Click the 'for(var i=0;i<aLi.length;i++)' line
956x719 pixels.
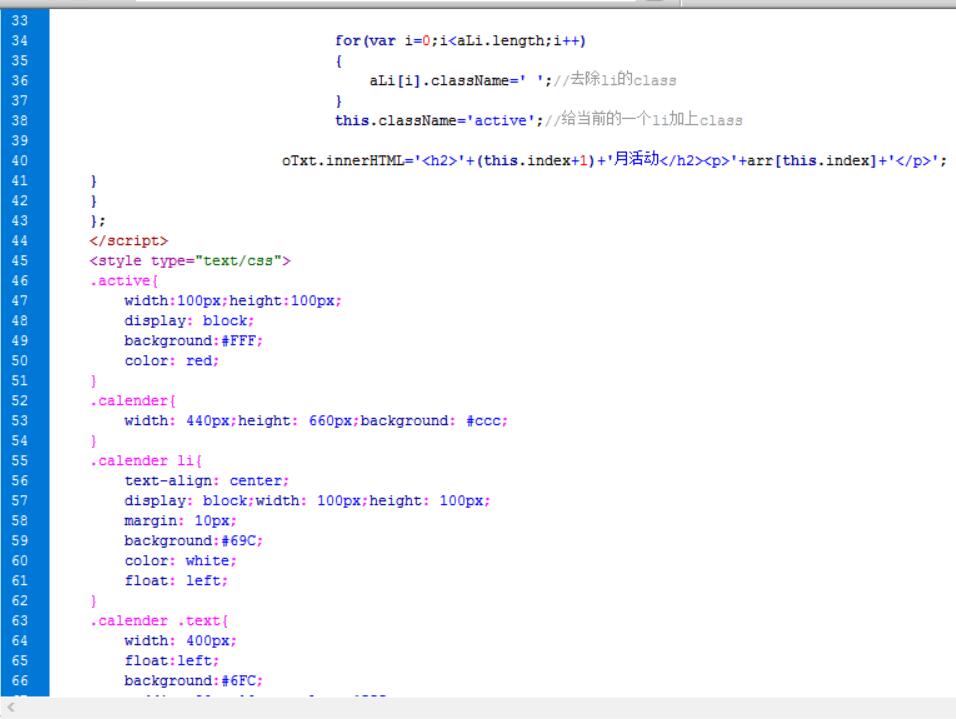460,41
